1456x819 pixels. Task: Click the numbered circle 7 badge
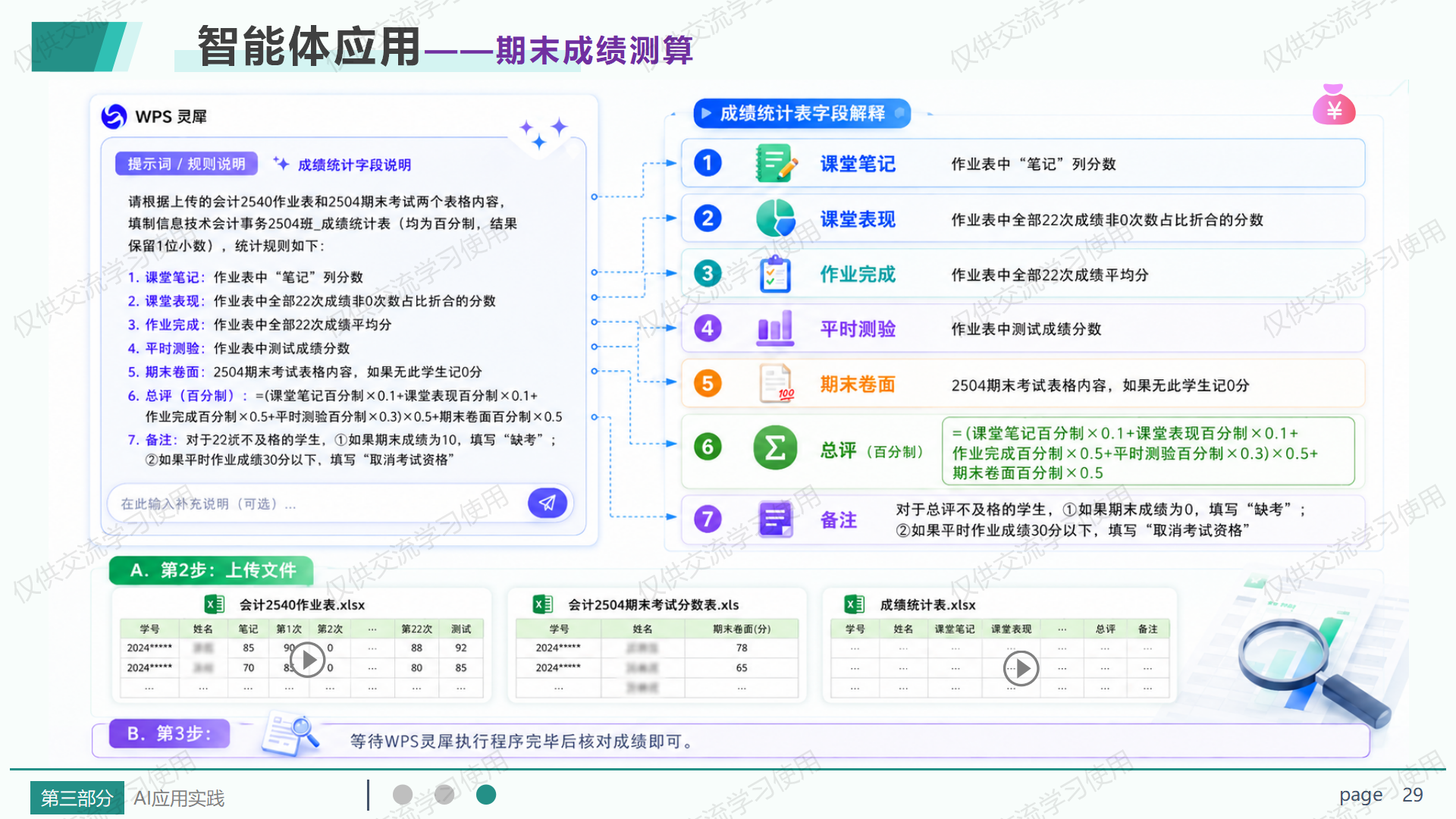point(708,519)
